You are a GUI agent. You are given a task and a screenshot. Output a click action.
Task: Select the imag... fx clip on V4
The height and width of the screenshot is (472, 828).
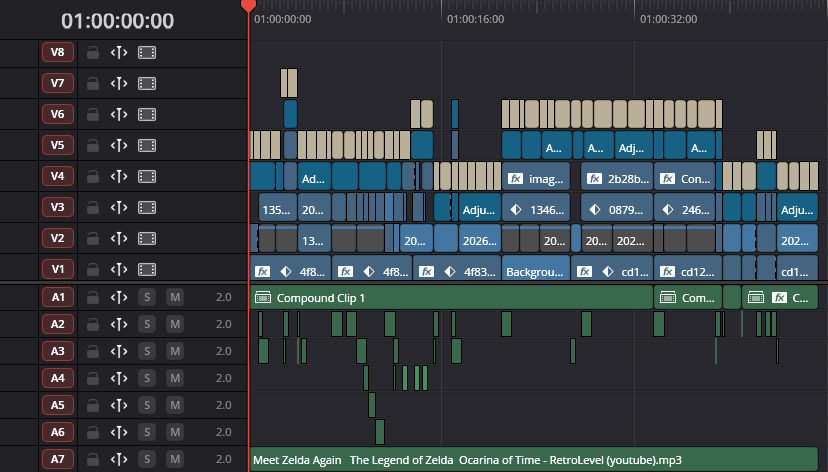pyautogui.click(x=536, y=176)
